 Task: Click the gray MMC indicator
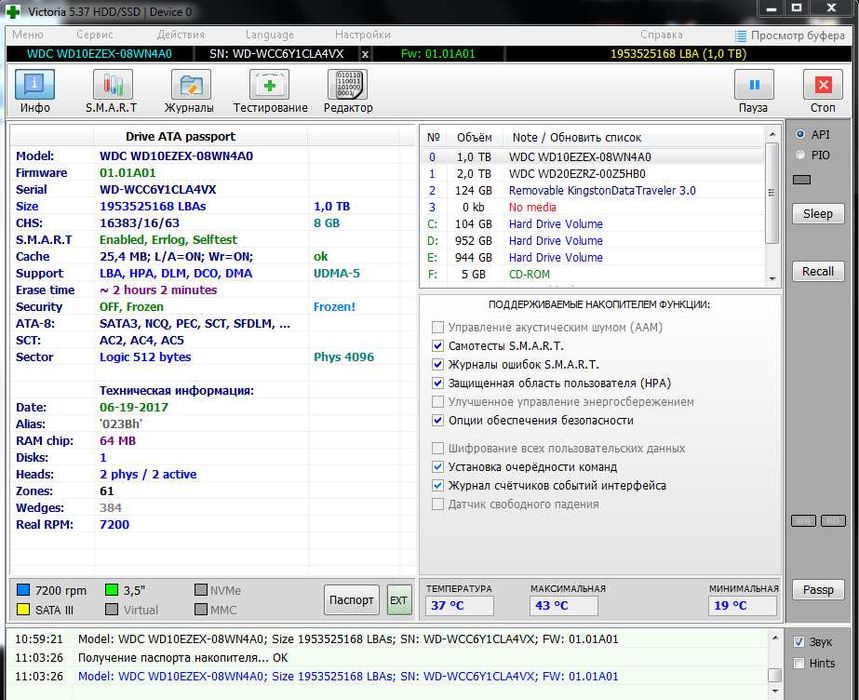point(201,609)
